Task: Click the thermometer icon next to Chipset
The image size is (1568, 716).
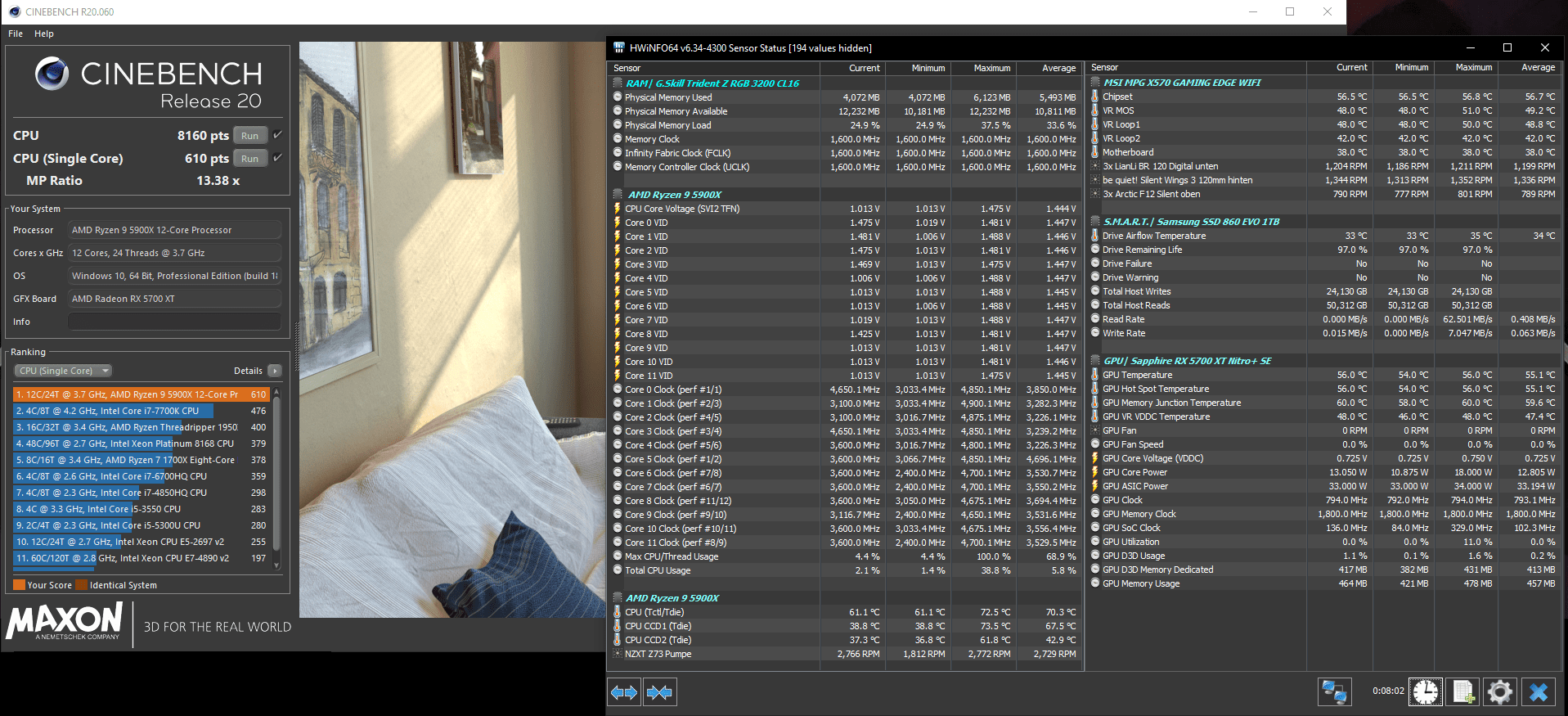Action: coord(1095,97)
